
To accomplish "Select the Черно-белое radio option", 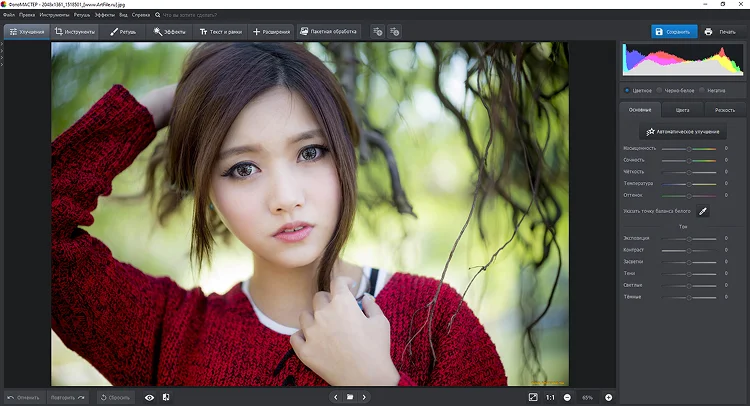I will (x=661, y=90).
